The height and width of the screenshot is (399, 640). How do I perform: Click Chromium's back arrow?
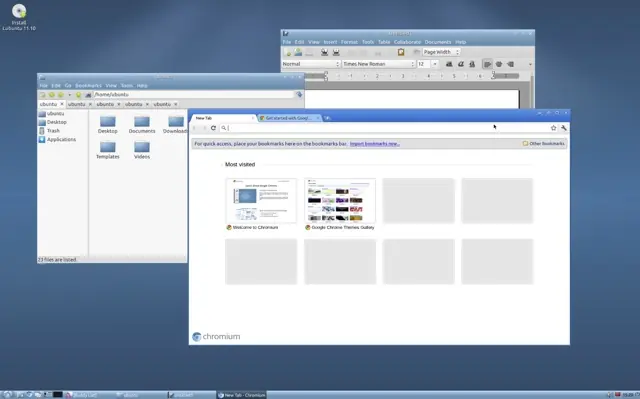pos(195,128)
